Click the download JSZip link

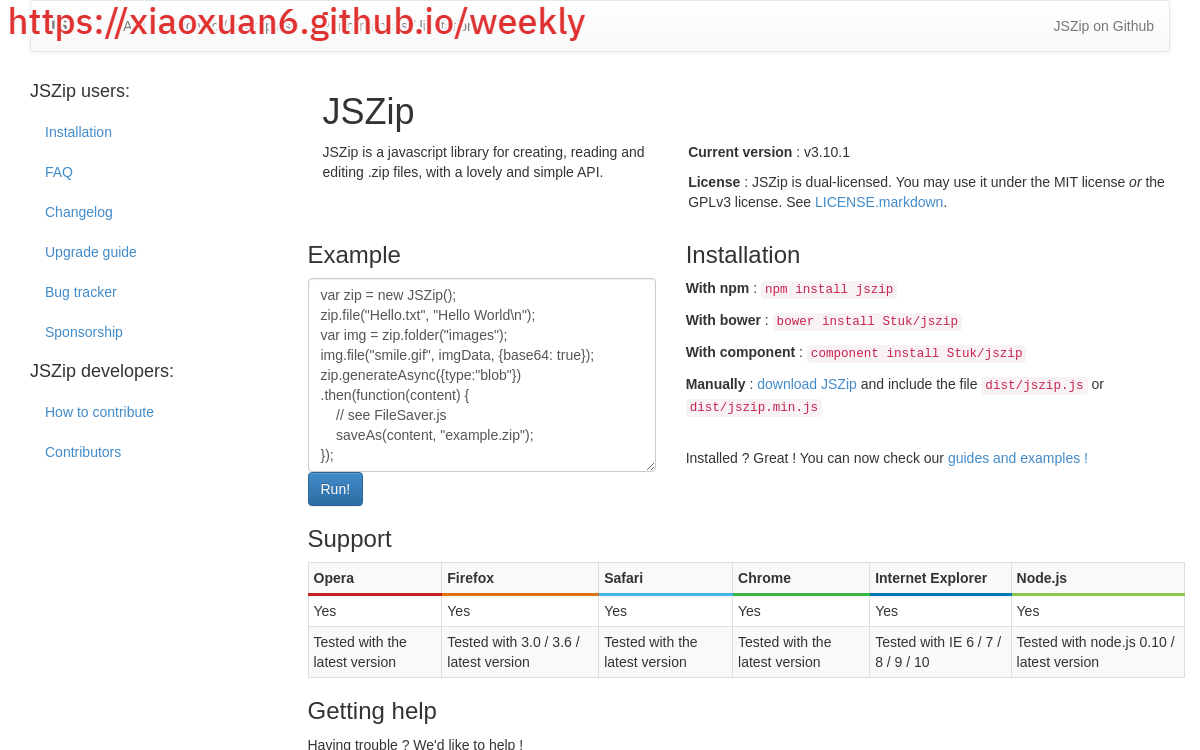click(806, 384)
